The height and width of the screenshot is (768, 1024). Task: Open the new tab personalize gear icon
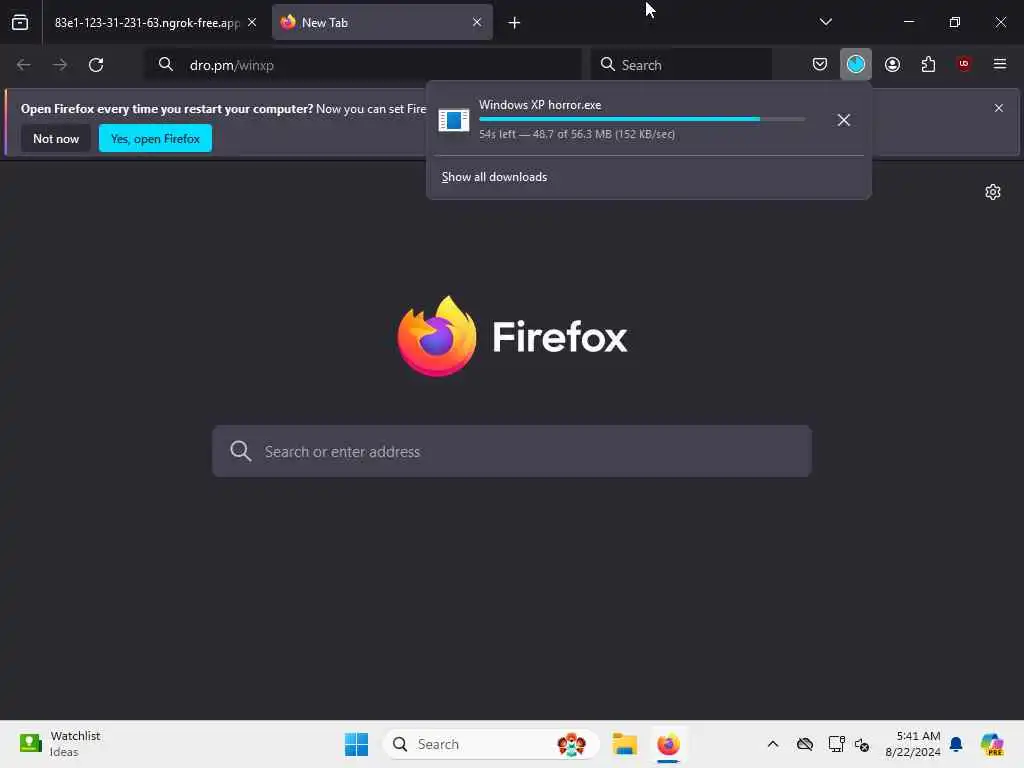[x=993, y=192]
